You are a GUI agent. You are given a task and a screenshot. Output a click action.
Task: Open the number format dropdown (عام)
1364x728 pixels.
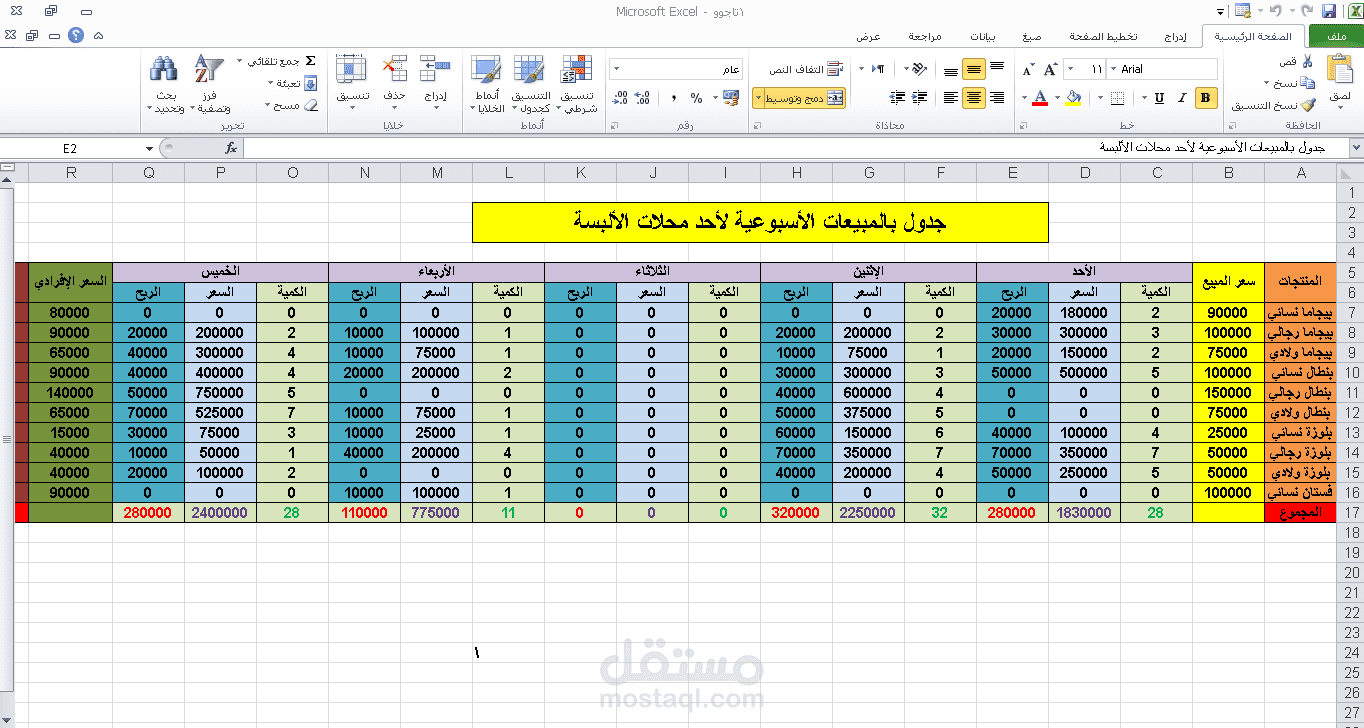pyautogui.click(x=615, y=69)
